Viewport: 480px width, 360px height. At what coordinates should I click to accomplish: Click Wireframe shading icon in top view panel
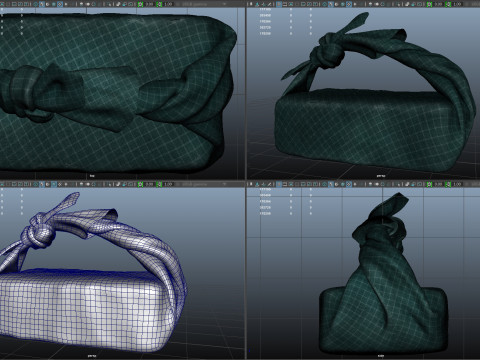[x=35, y=4]
